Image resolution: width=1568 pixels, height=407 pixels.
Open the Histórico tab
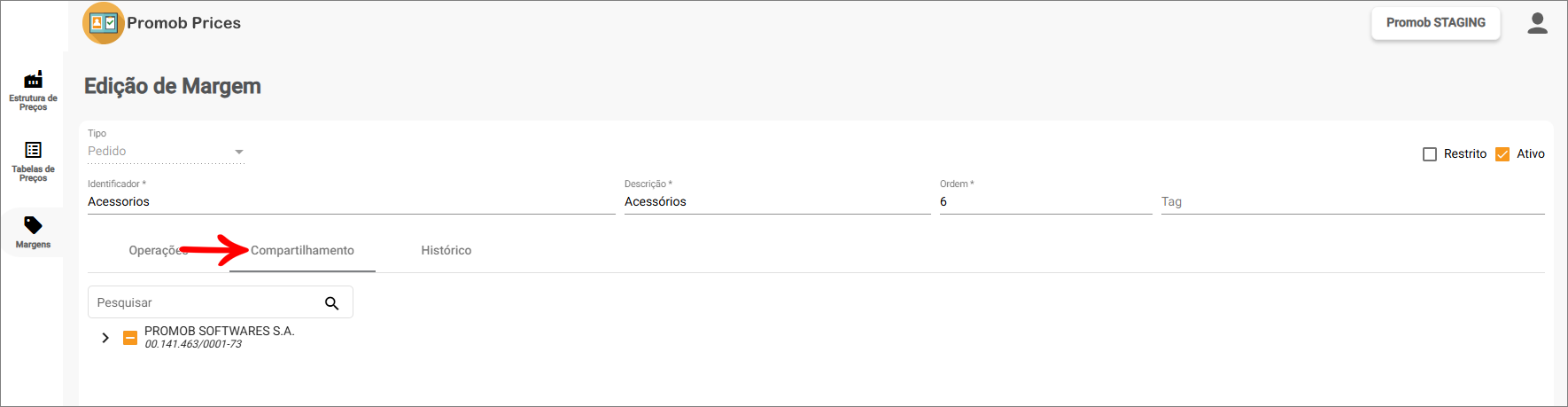coord(446,251)
